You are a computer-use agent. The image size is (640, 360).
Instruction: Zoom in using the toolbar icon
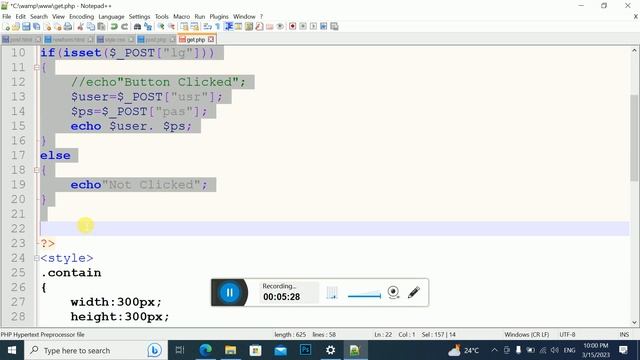click(161, 27)
